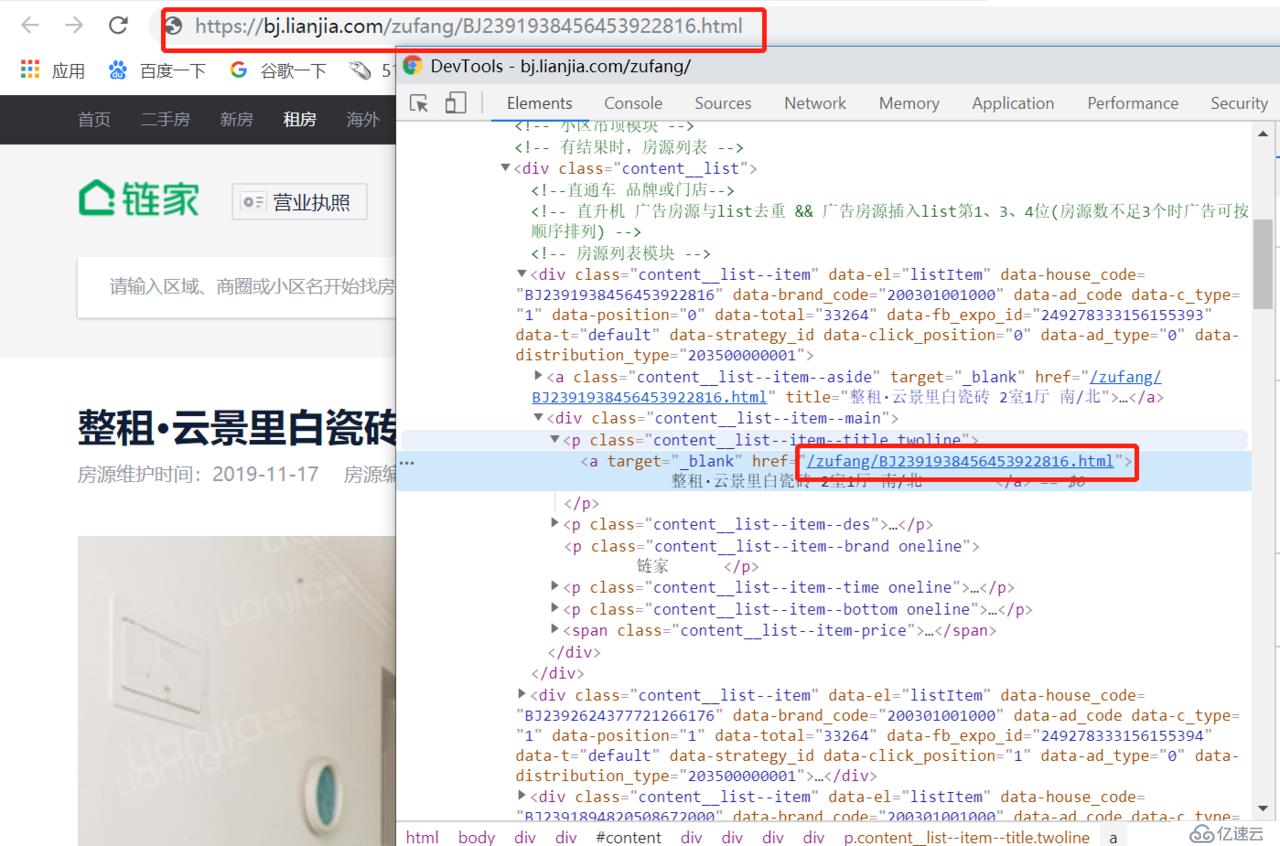Open 二手房 in the Lianjia navigation
The image size is (1280, 846).
point(165,119)
